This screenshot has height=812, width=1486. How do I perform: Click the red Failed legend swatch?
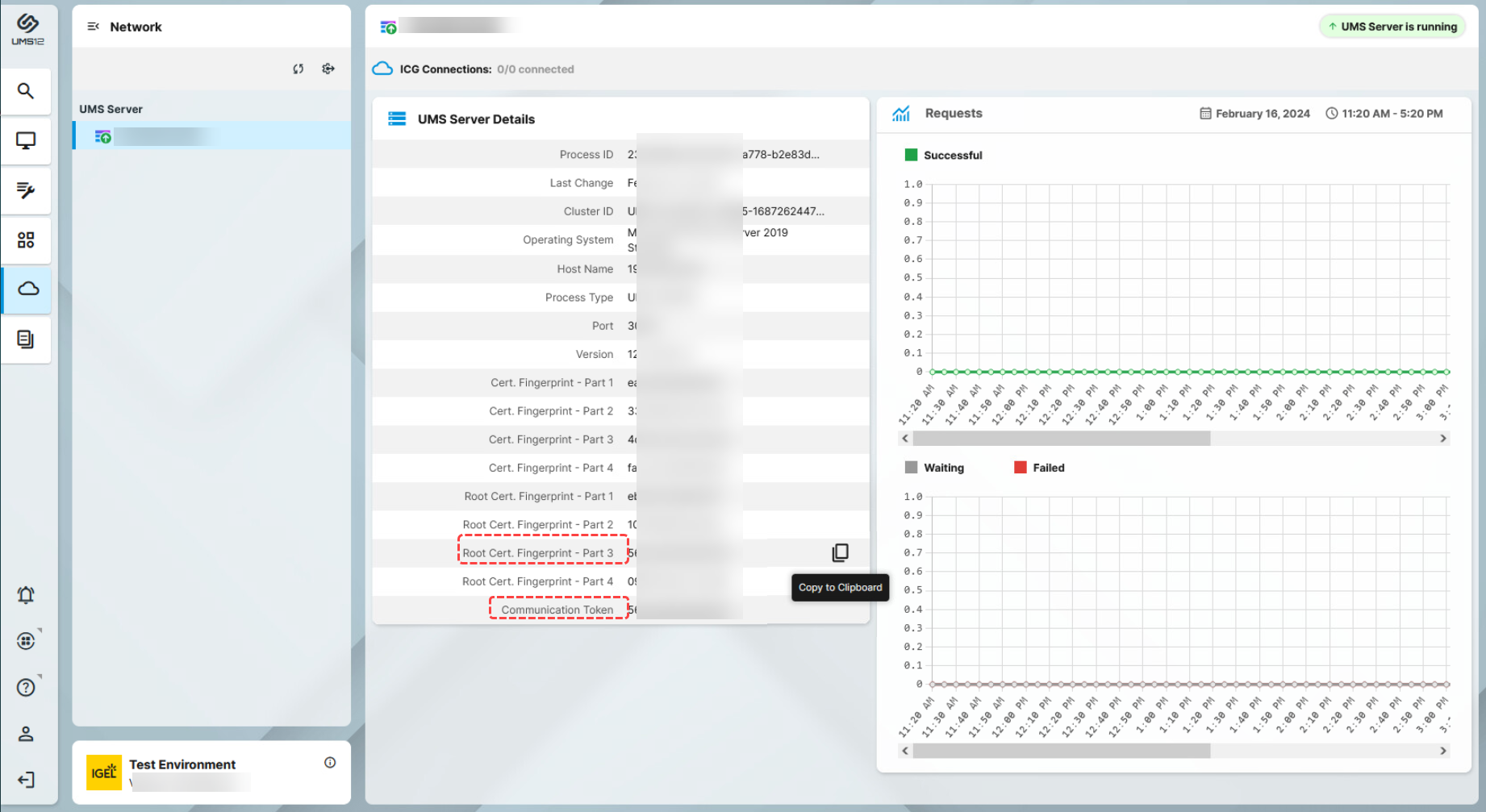point(1020,467)
